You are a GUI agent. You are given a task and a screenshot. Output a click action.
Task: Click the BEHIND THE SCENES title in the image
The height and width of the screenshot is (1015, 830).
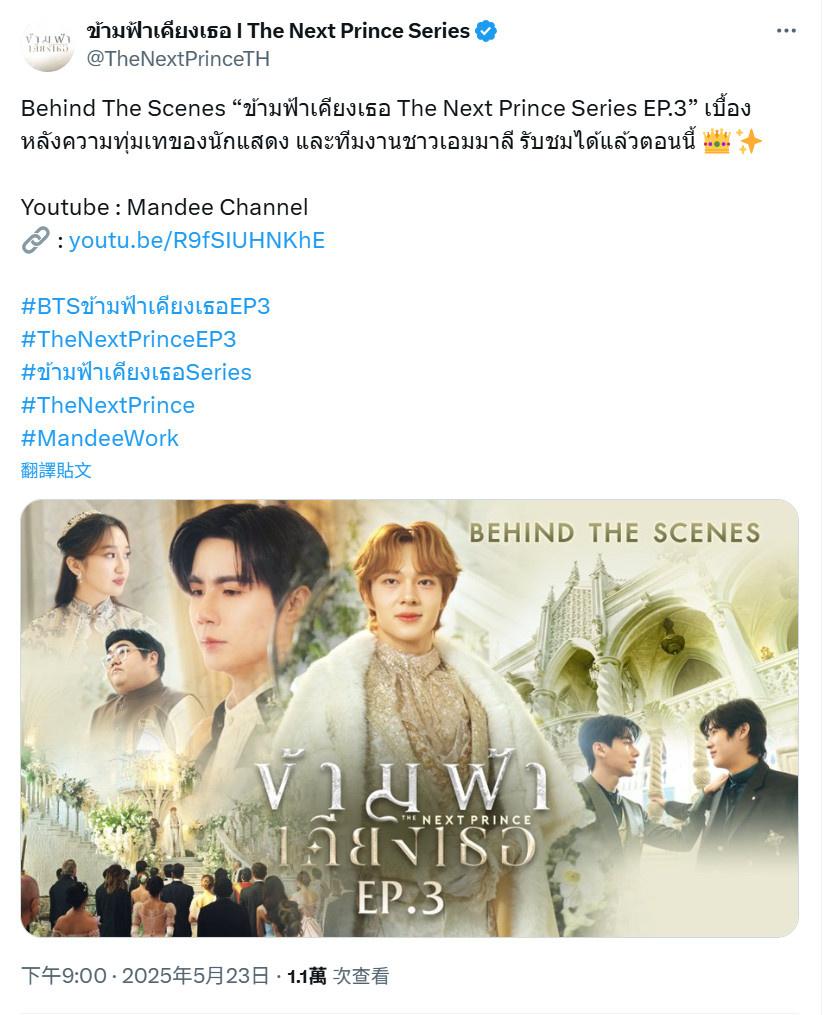[x=614, y=533]
